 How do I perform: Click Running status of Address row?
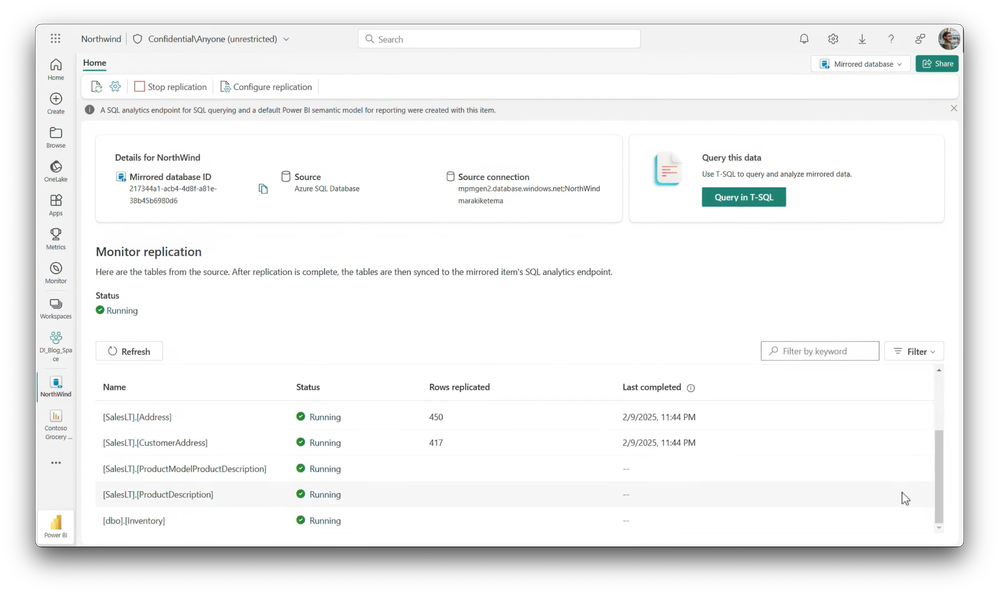[319, 417]
